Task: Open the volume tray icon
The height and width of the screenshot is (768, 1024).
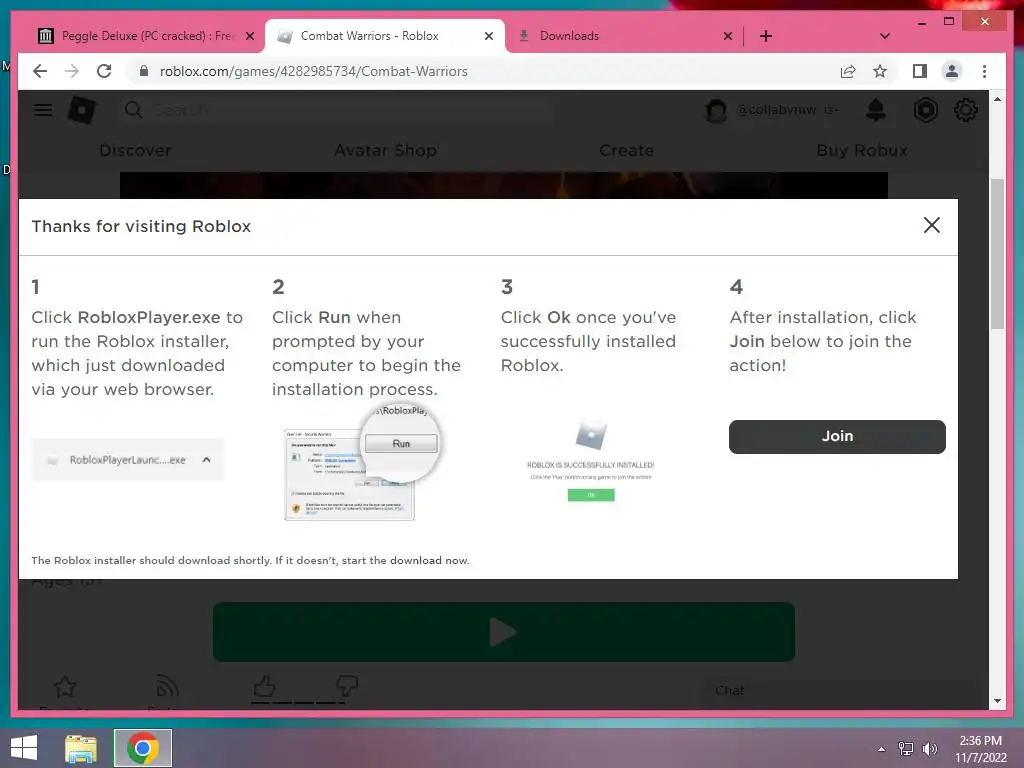Action: click(930, 749)
